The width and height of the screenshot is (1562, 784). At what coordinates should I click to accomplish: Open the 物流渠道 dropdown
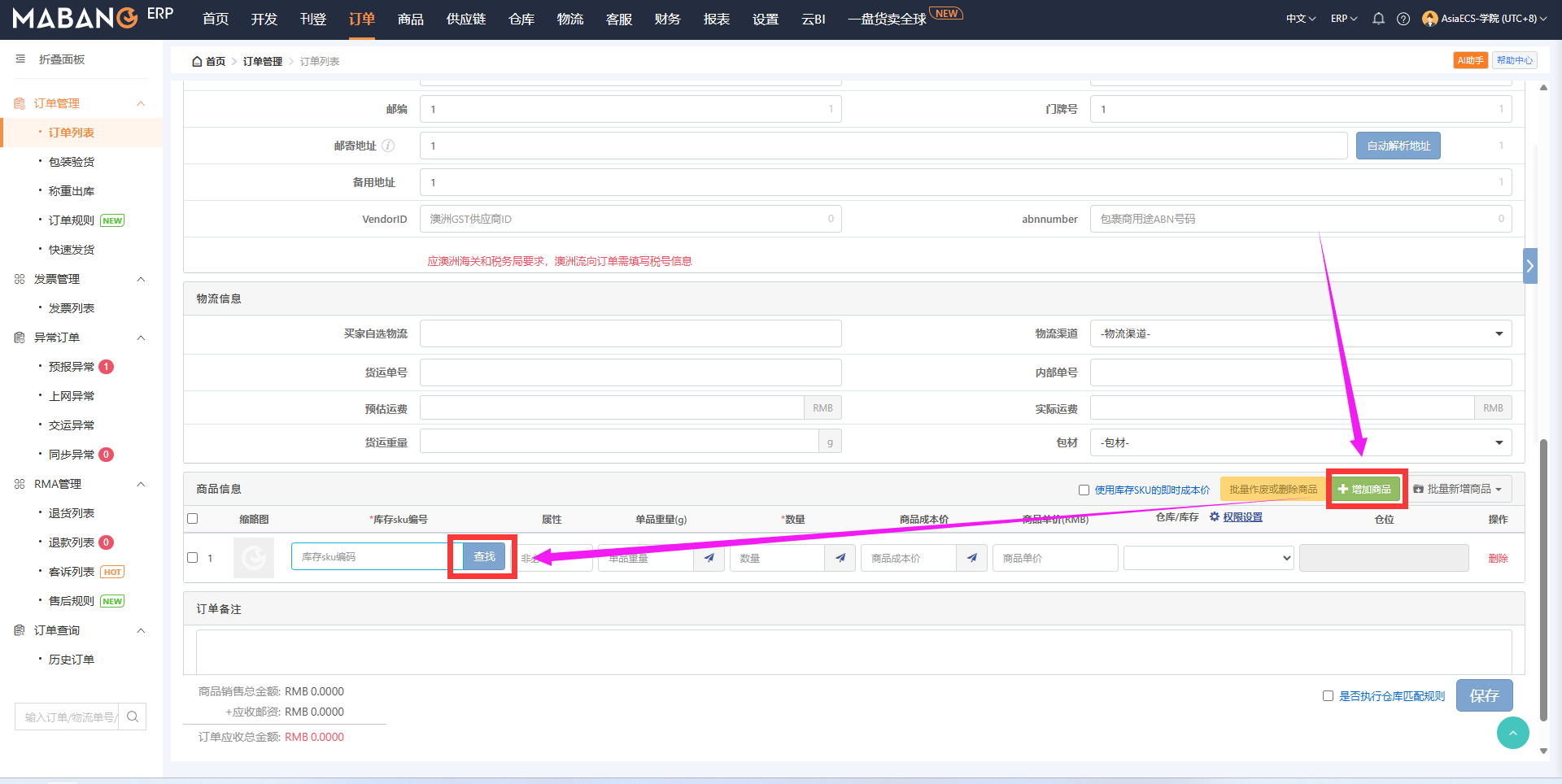click(x=1300, y=333)
